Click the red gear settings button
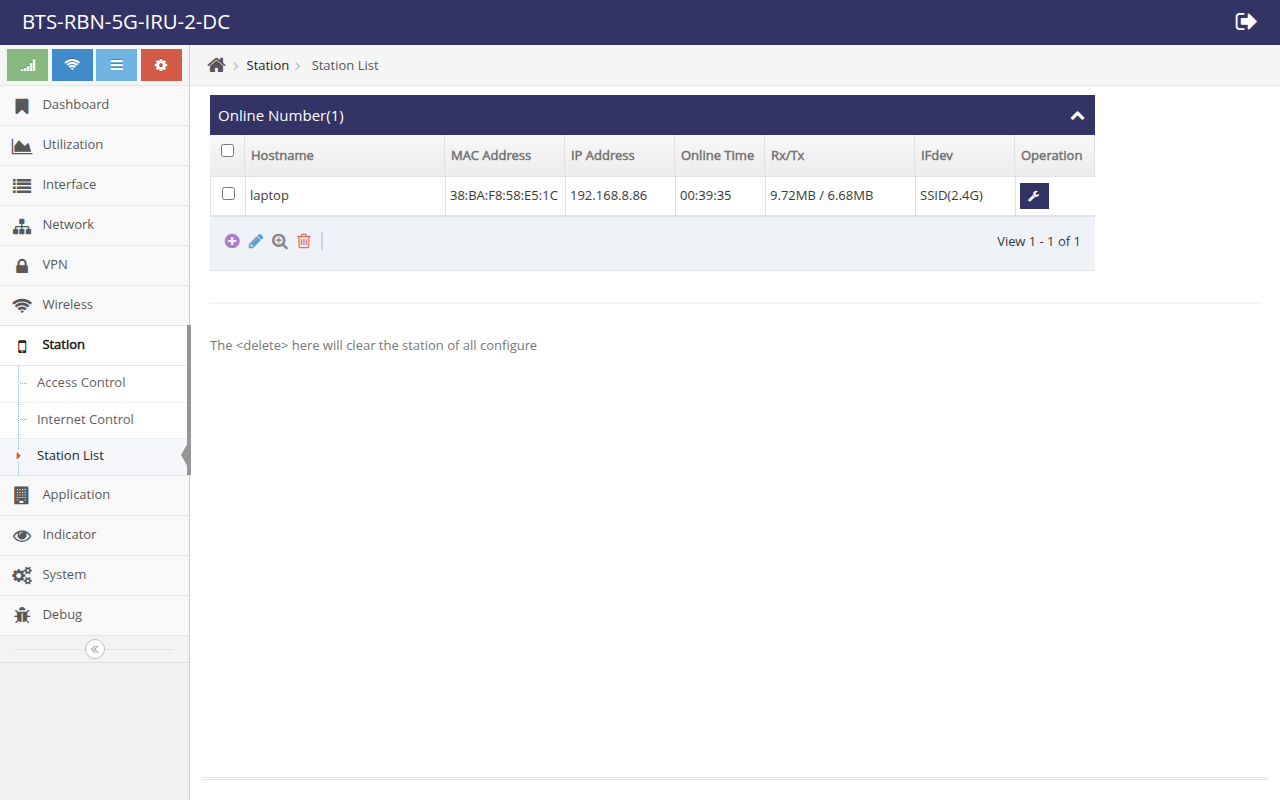 pos(161,65)
